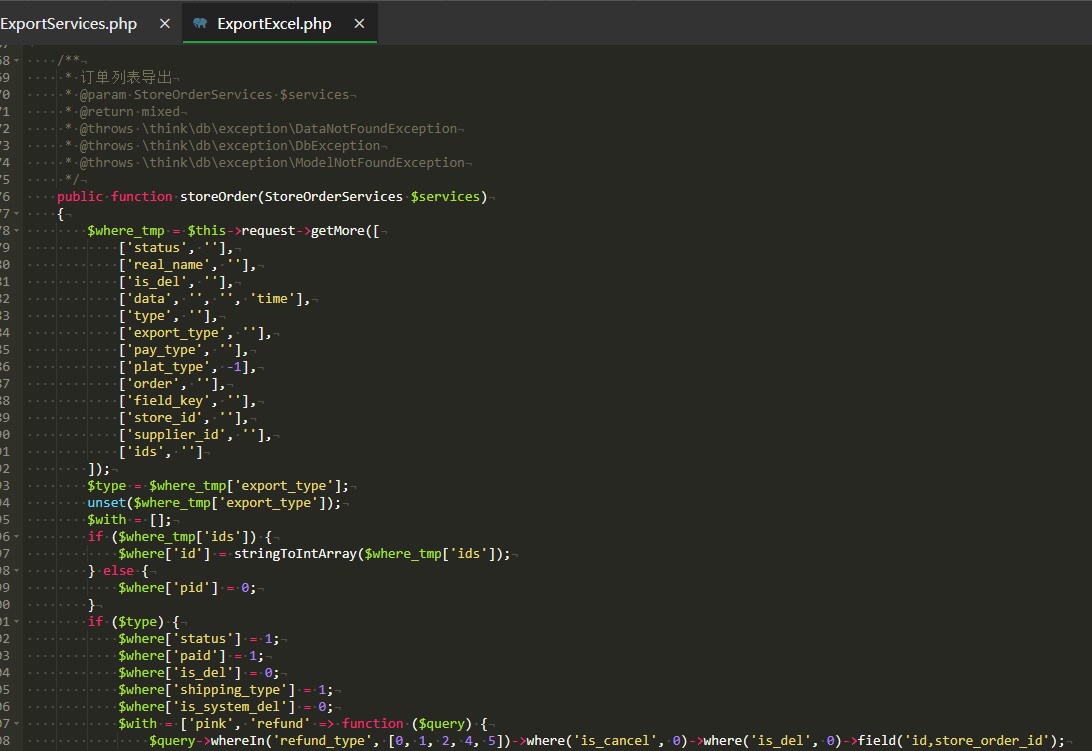Click the PHP elephant icon on ExportExcel.php tab
The height and width of the screenshot is (751, 1092).
click(200, 23)
